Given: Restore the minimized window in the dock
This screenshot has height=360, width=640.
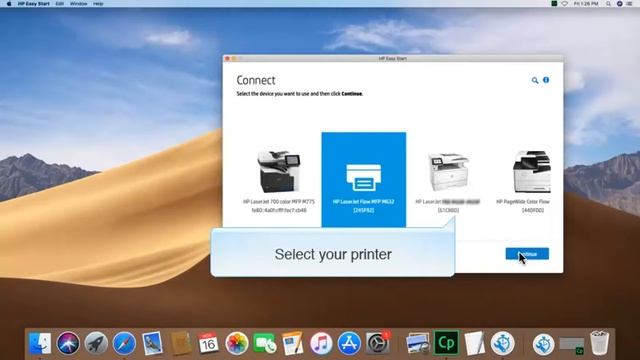Looking at the screenshot, I should coord(571,345).
